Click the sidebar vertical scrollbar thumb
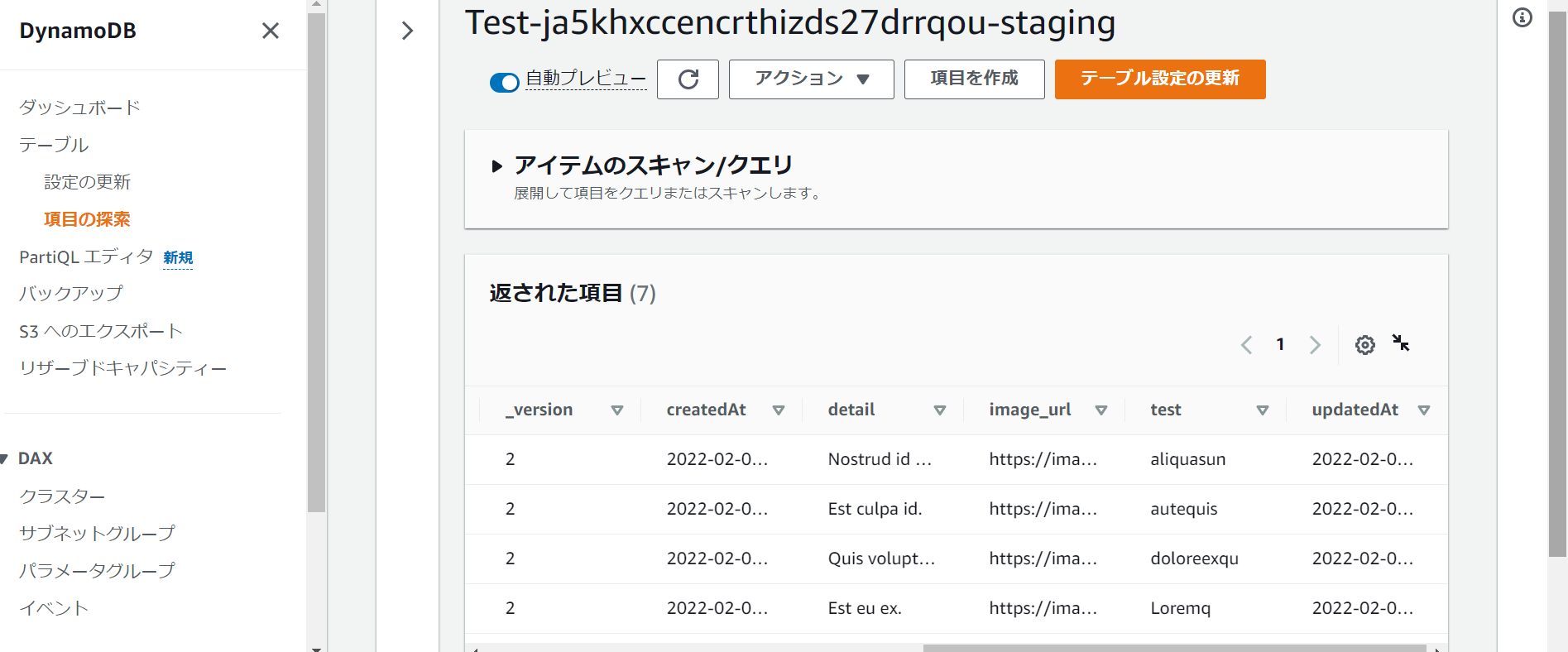 (x=316, y=261)
